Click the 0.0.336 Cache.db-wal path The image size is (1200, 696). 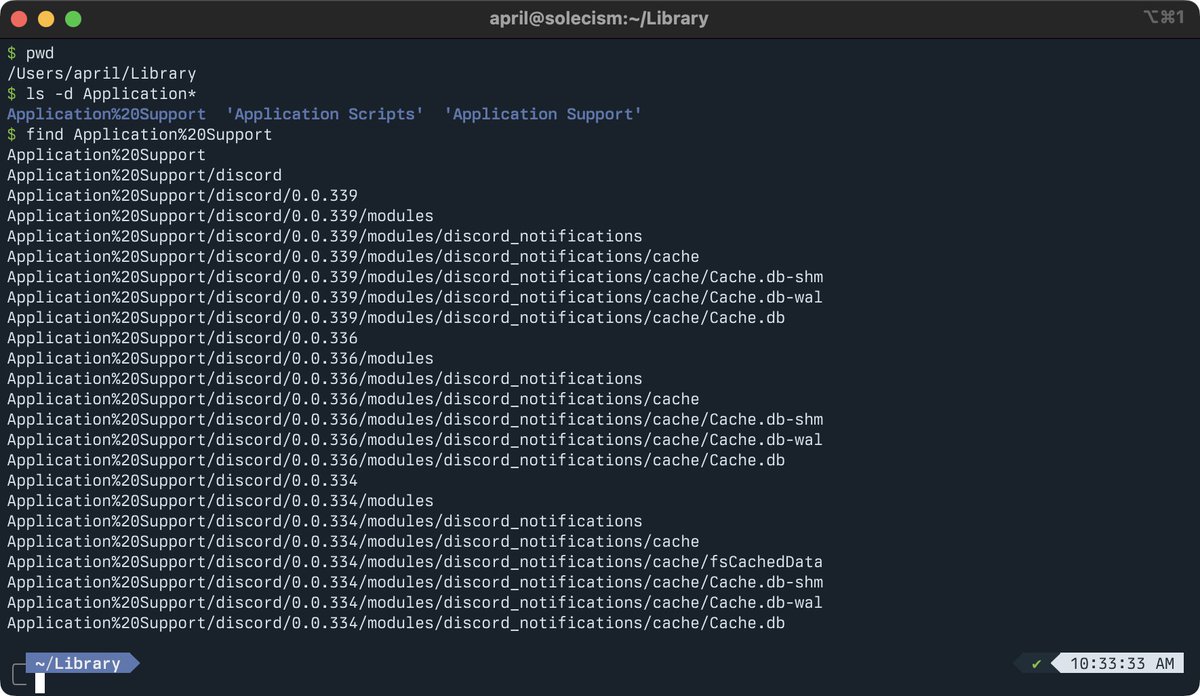(x=415, y=439)
